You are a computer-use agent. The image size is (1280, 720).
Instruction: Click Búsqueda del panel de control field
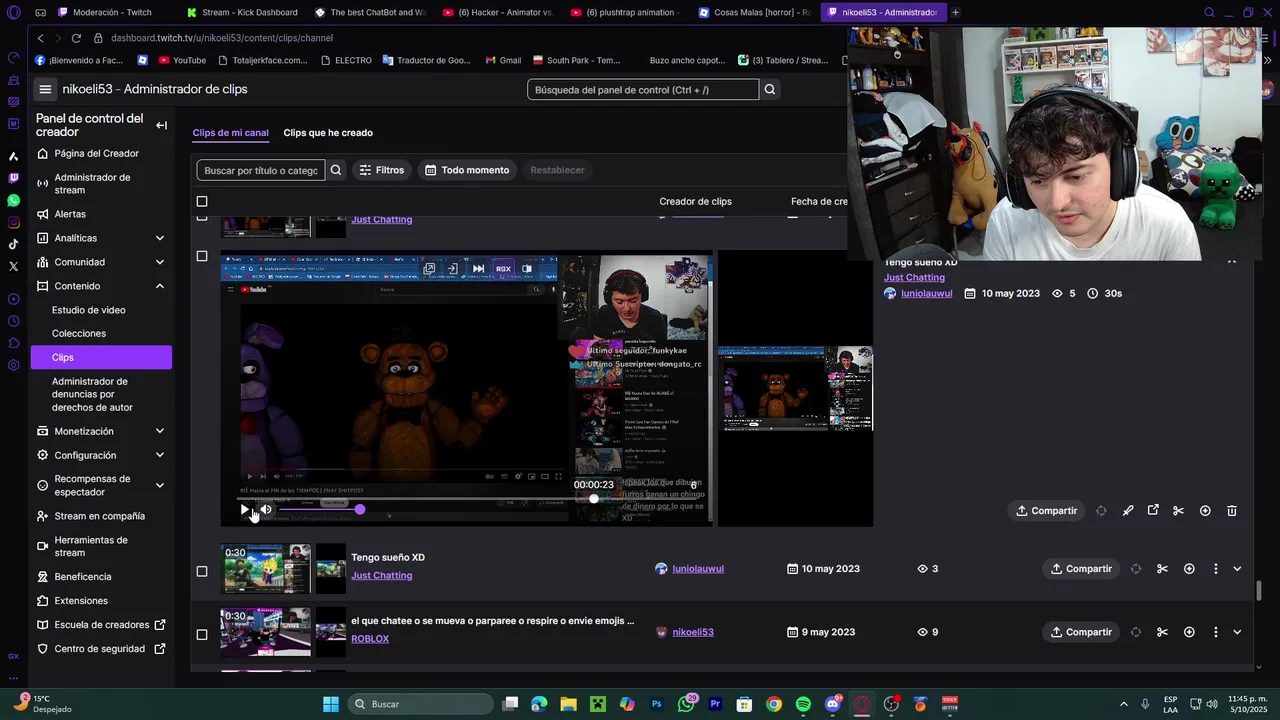(643, 89)
